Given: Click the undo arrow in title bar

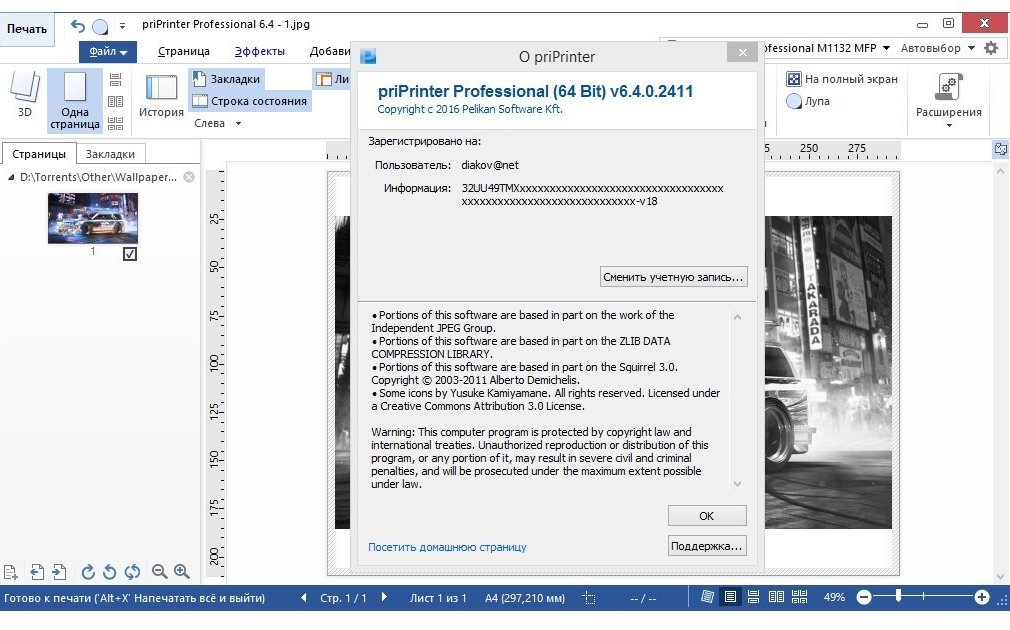Looking at the screenshot, I should tap(78, 26).
